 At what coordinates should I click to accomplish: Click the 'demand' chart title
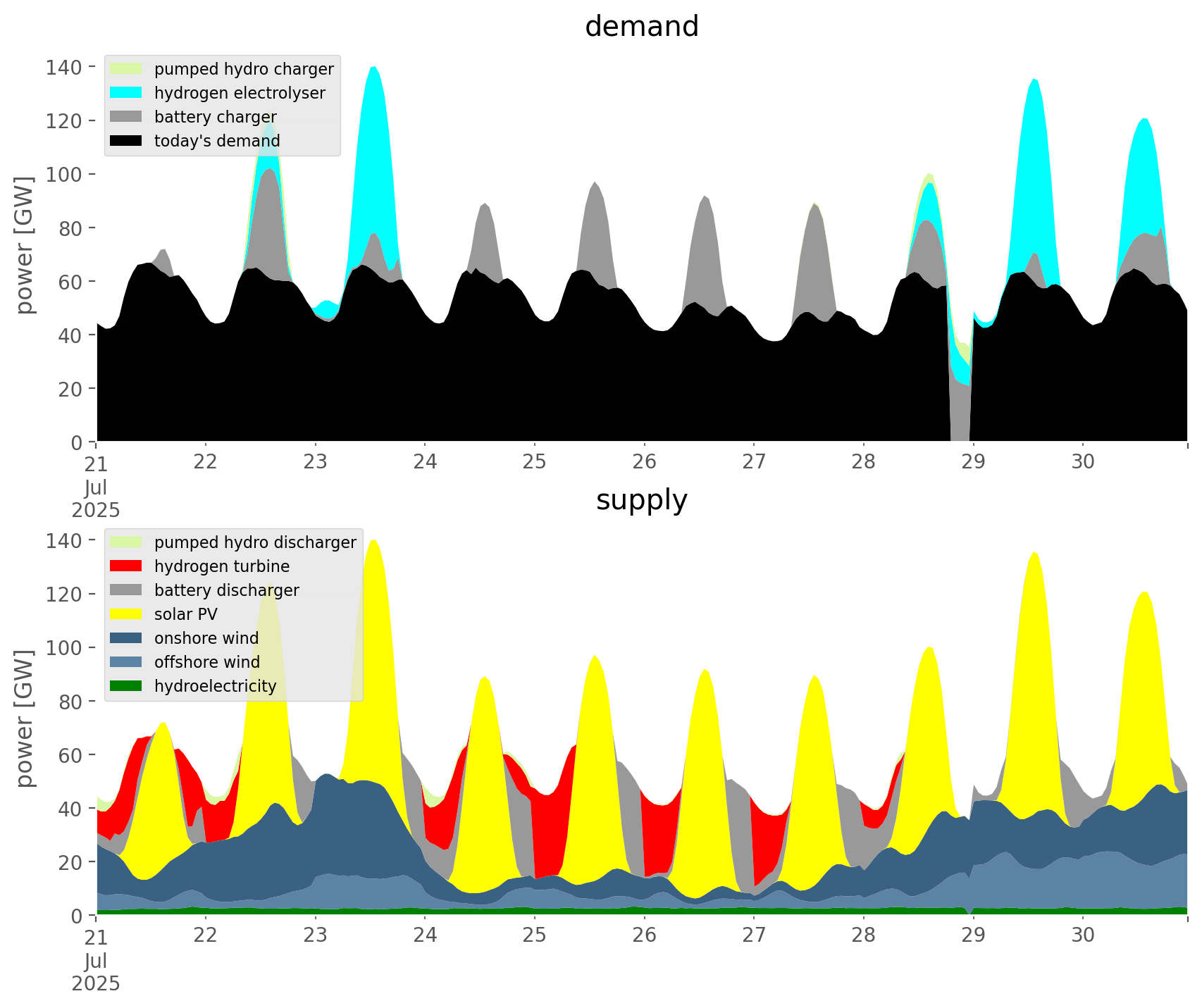641,27
